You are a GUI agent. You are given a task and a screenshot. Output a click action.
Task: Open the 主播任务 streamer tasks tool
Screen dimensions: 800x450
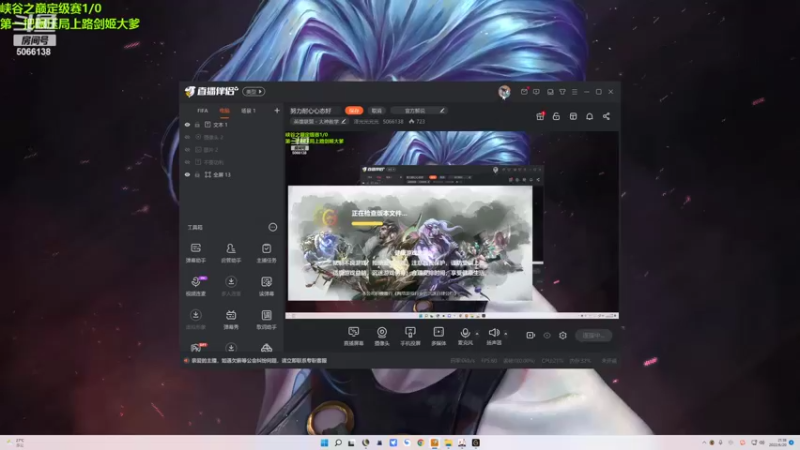click(x=266, y=253)
